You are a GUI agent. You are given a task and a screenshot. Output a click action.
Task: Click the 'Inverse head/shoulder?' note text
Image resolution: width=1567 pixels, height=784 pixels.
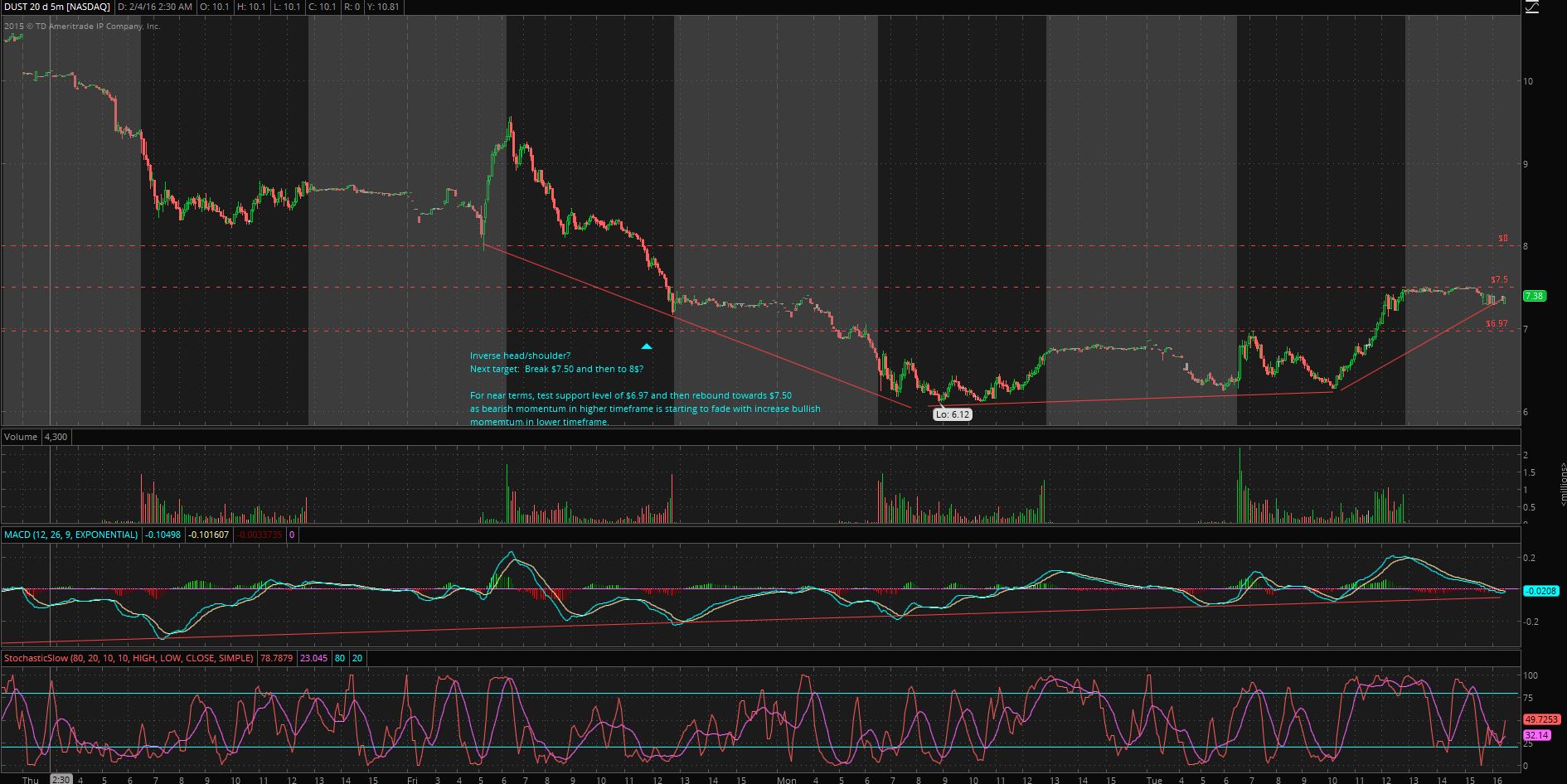click(520, 356)
